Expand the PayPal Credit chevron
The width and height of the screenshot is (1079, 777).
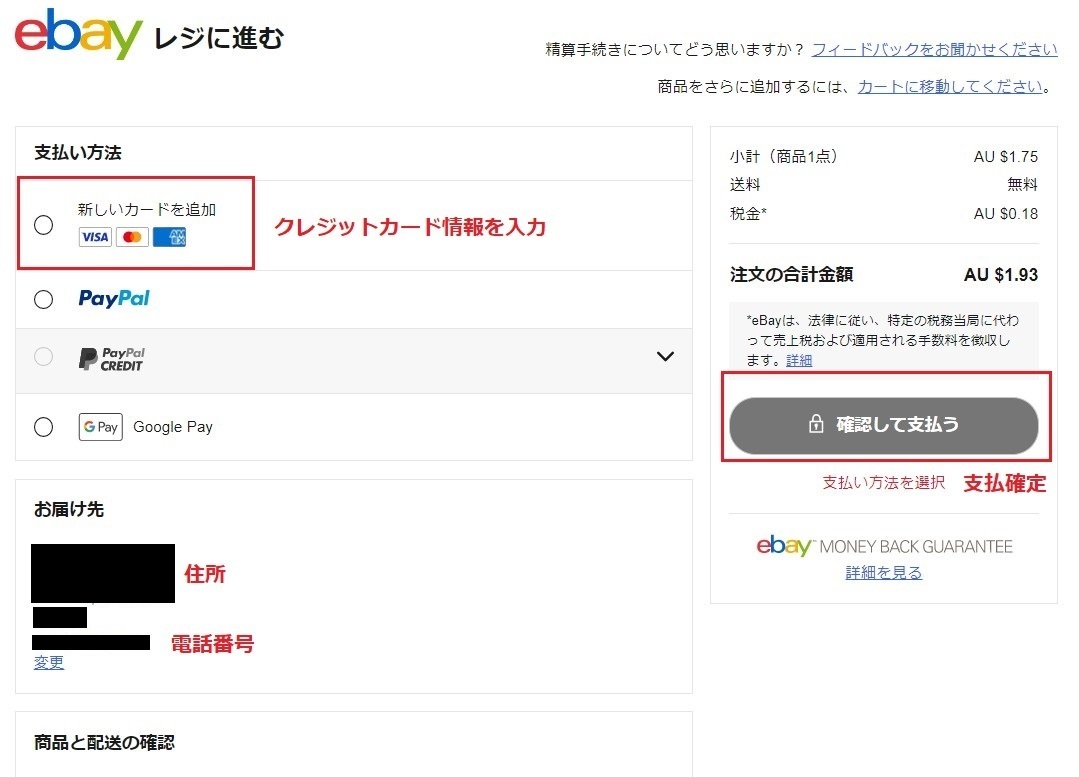[665, 356]
